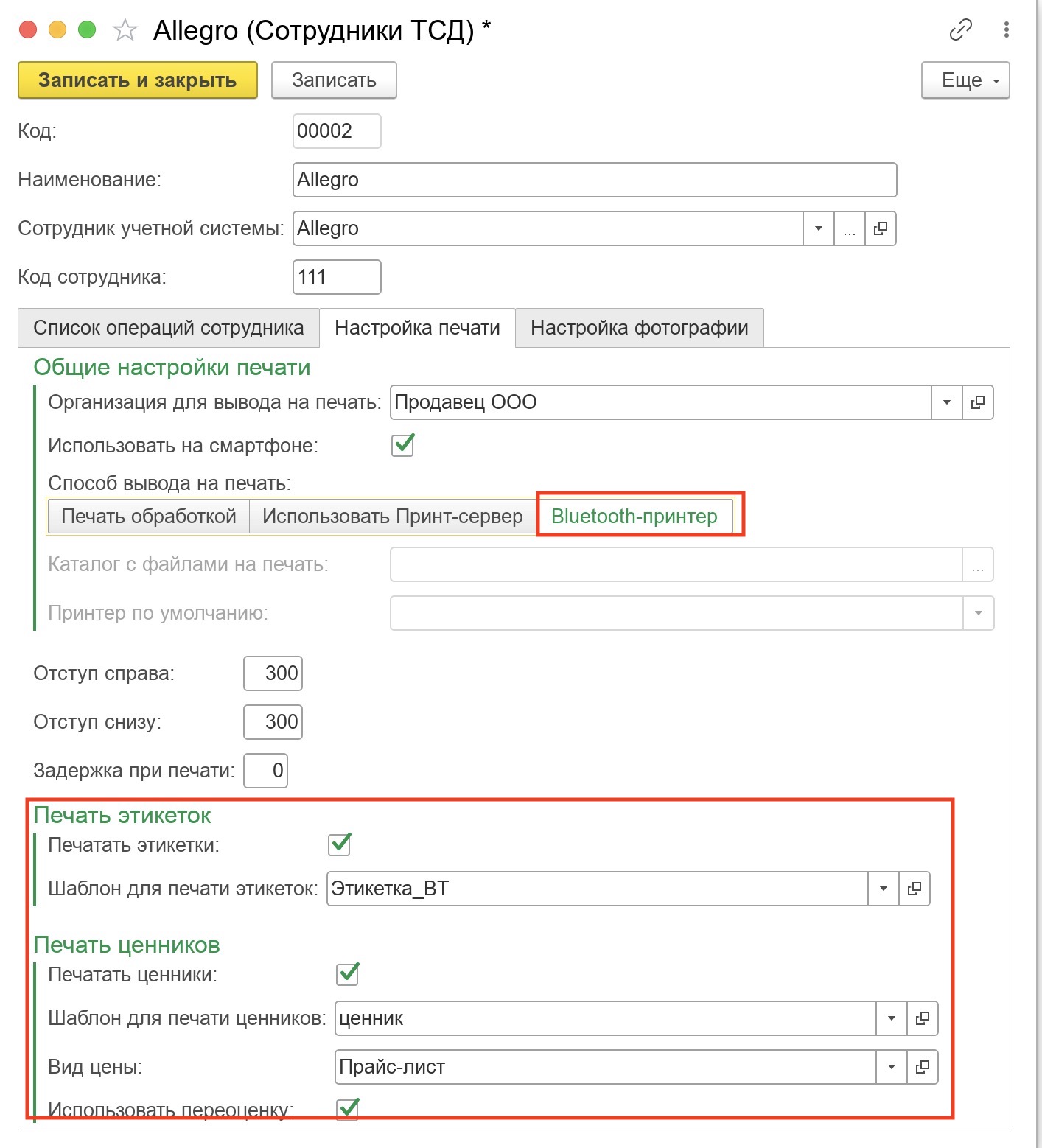Switch to Список операций сотрудника tab
This screenshot has width=1042, height=1148.
click(x=169, y=328)
